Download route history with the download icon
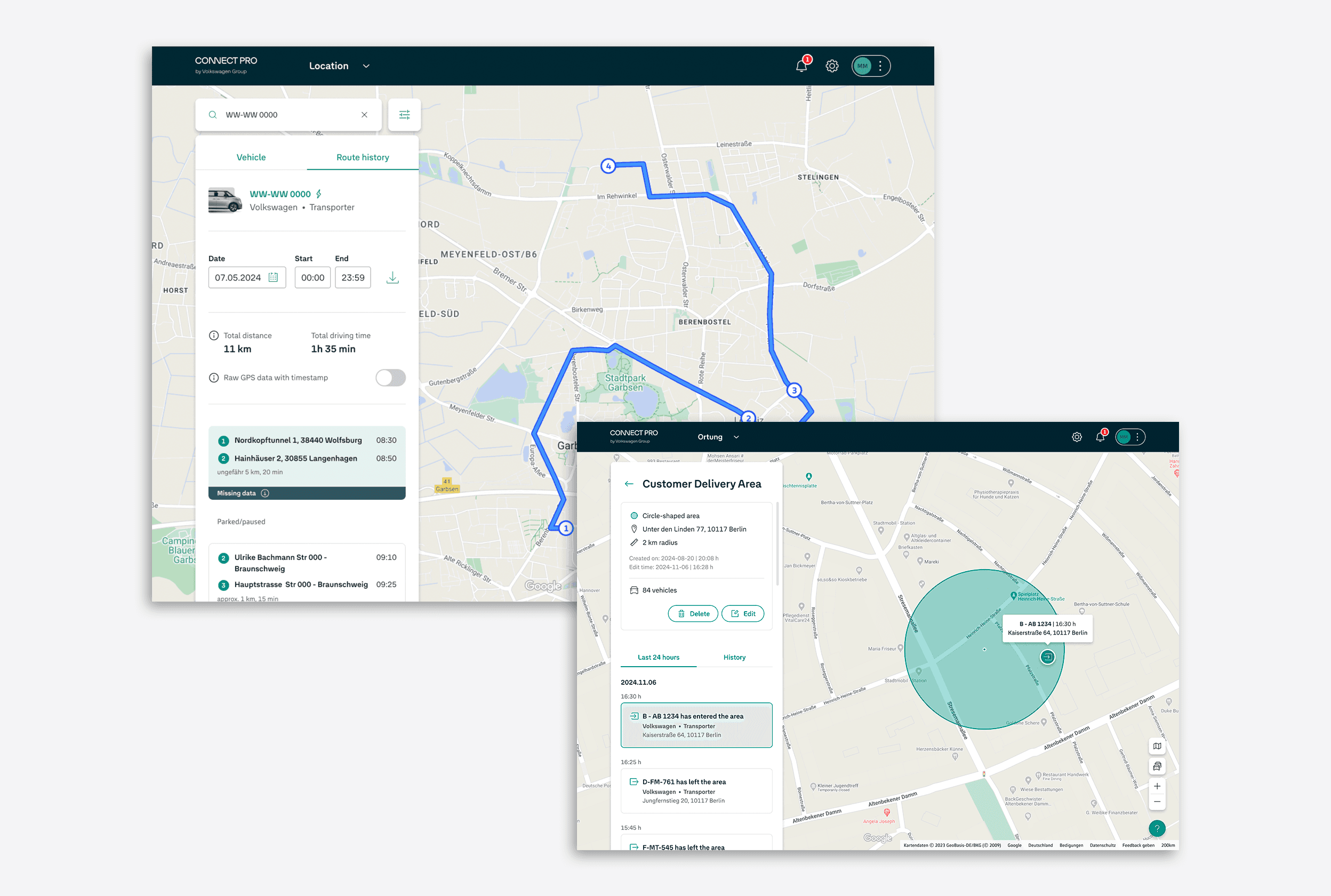1331x896 pixels. click(x=392, y=278)
